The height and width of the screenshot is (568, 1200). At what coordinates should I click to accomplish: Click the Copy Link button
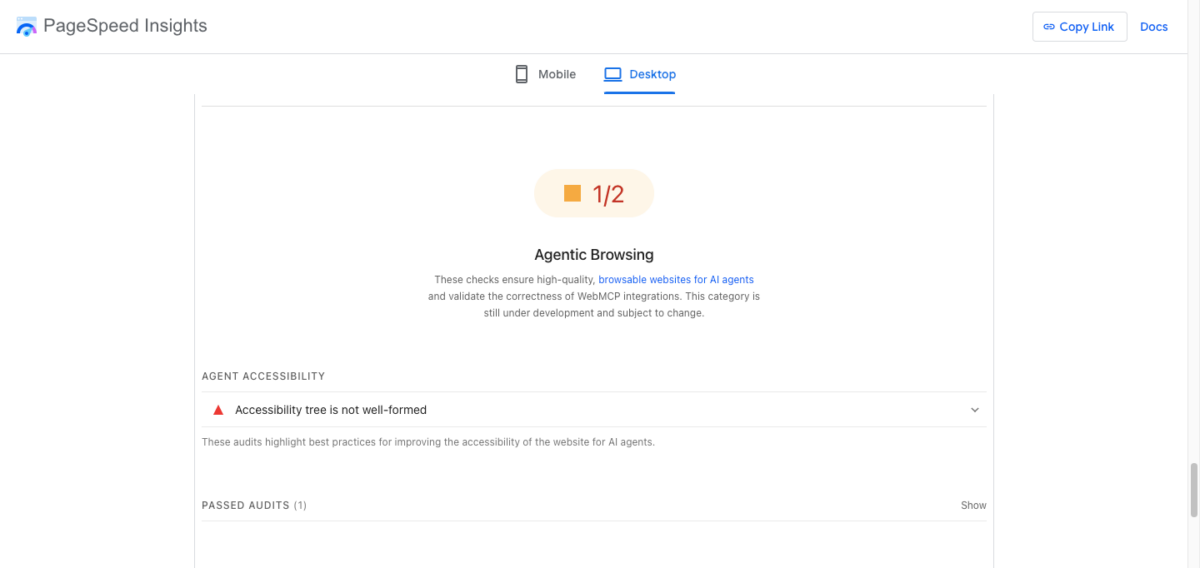[x=1079, y=27]
